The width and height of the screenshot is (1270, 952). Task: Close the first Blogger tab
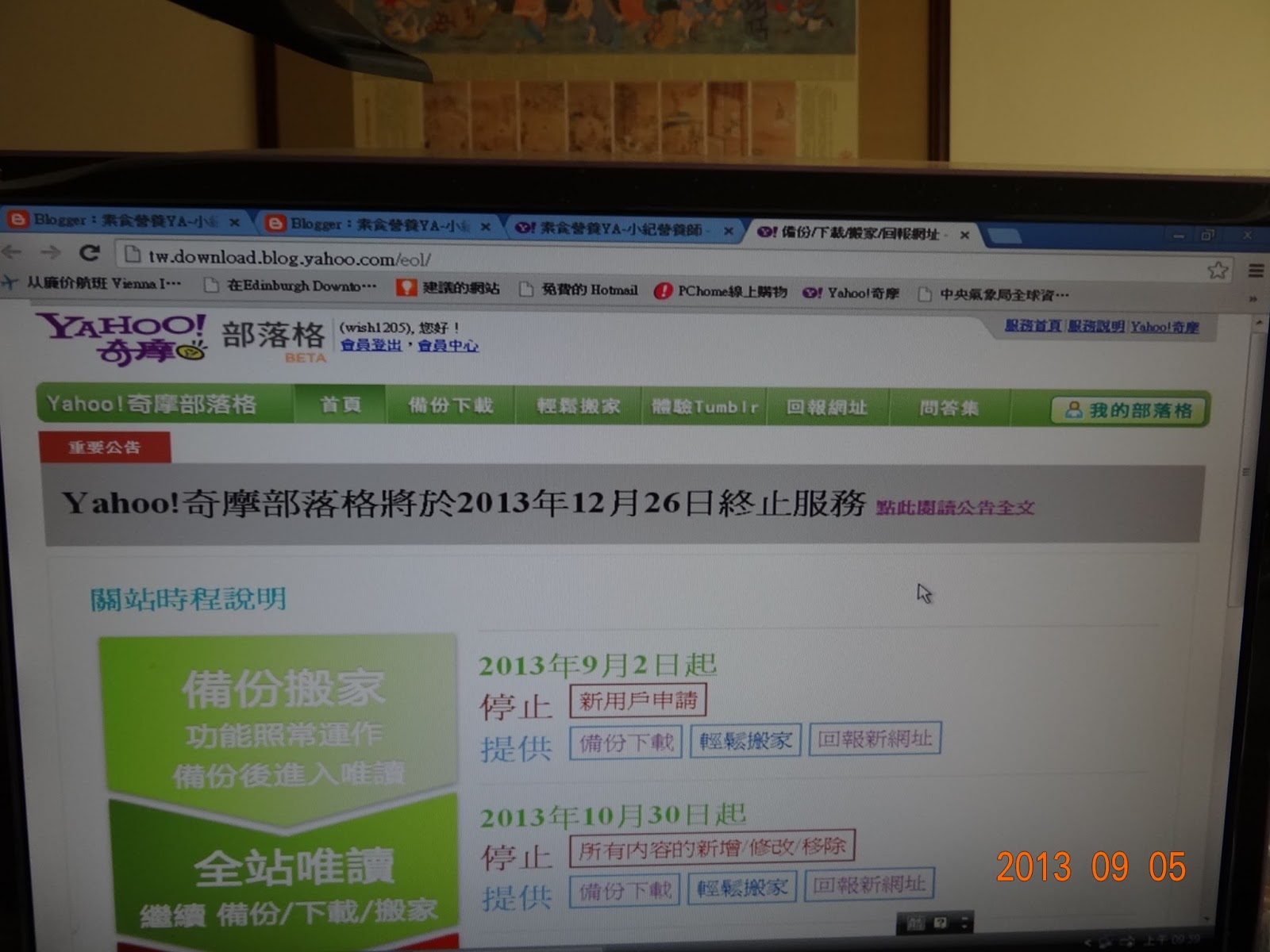click(234, 223)
